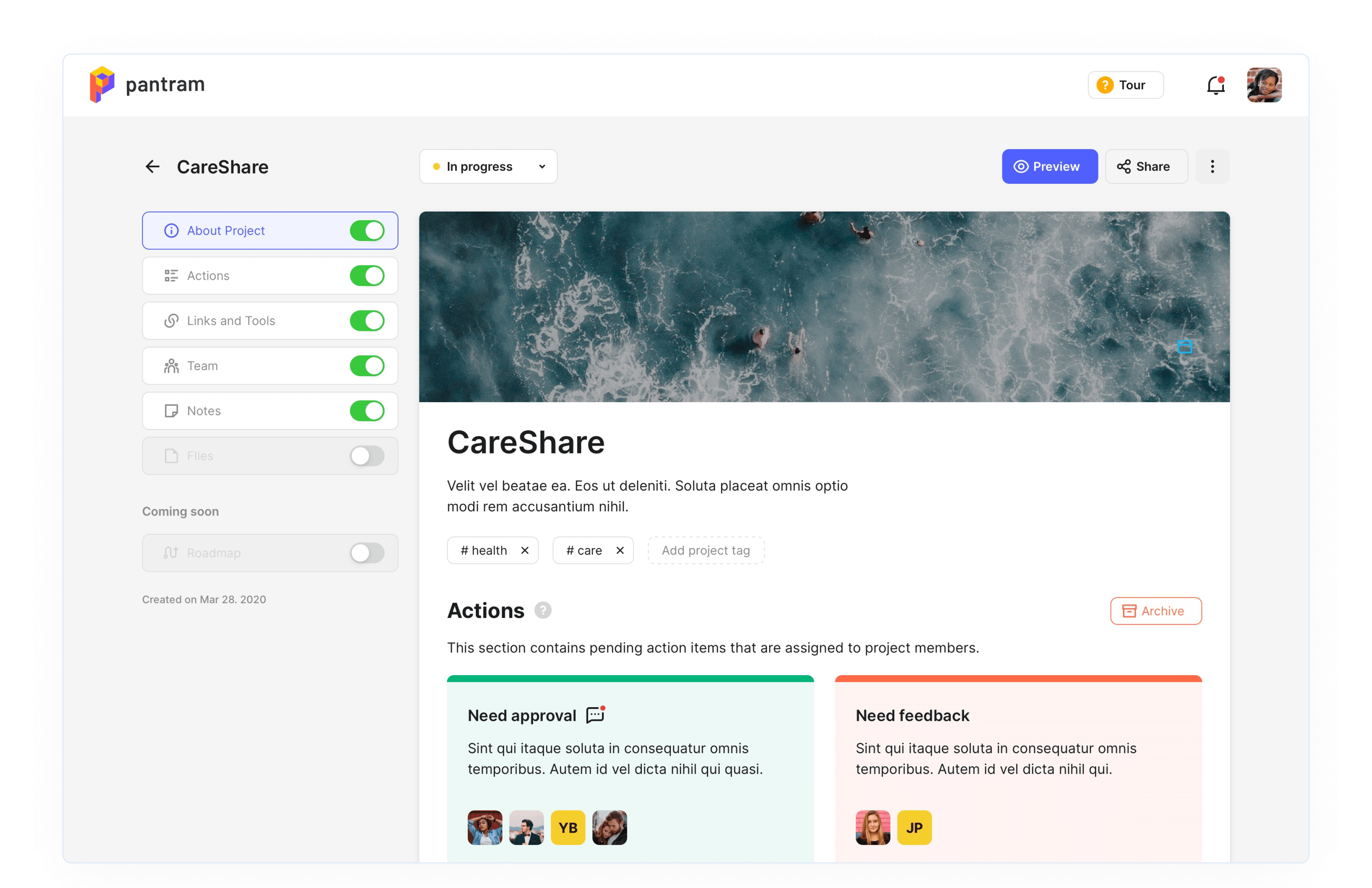Click the Archive button
This screenshot has width=1372, height=888.
click(x=1156, y=611)
